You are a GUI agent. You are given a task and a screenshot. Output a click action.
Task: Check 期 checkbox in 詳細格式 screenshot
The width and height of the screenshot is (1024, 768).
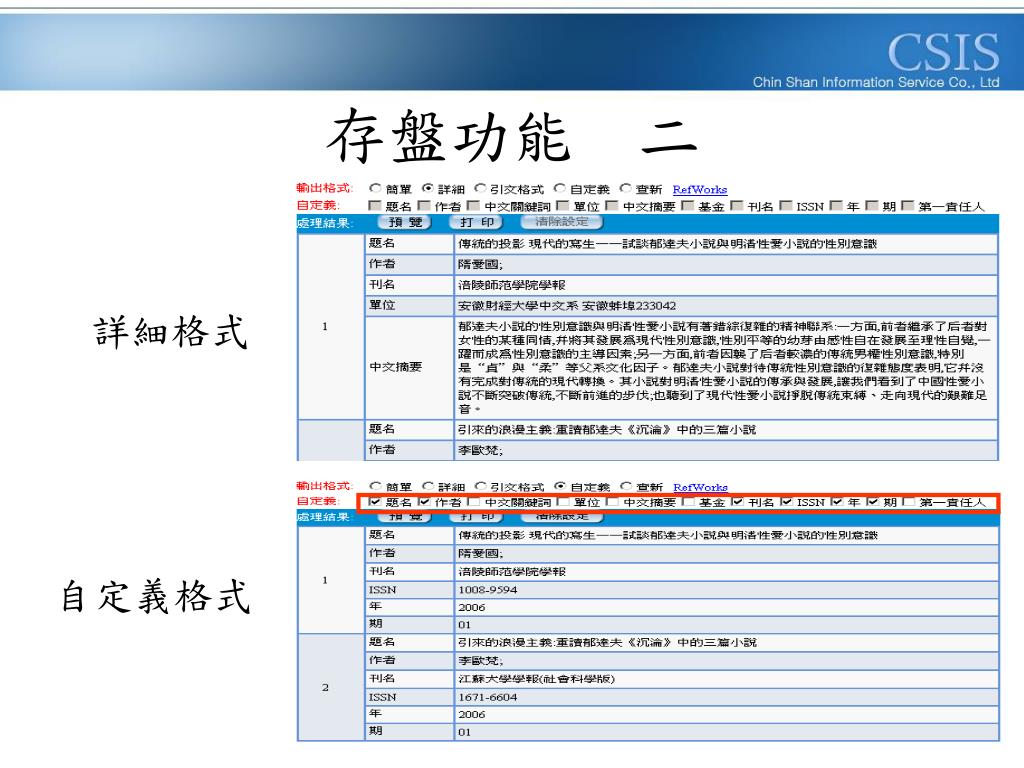click(871, 206)
